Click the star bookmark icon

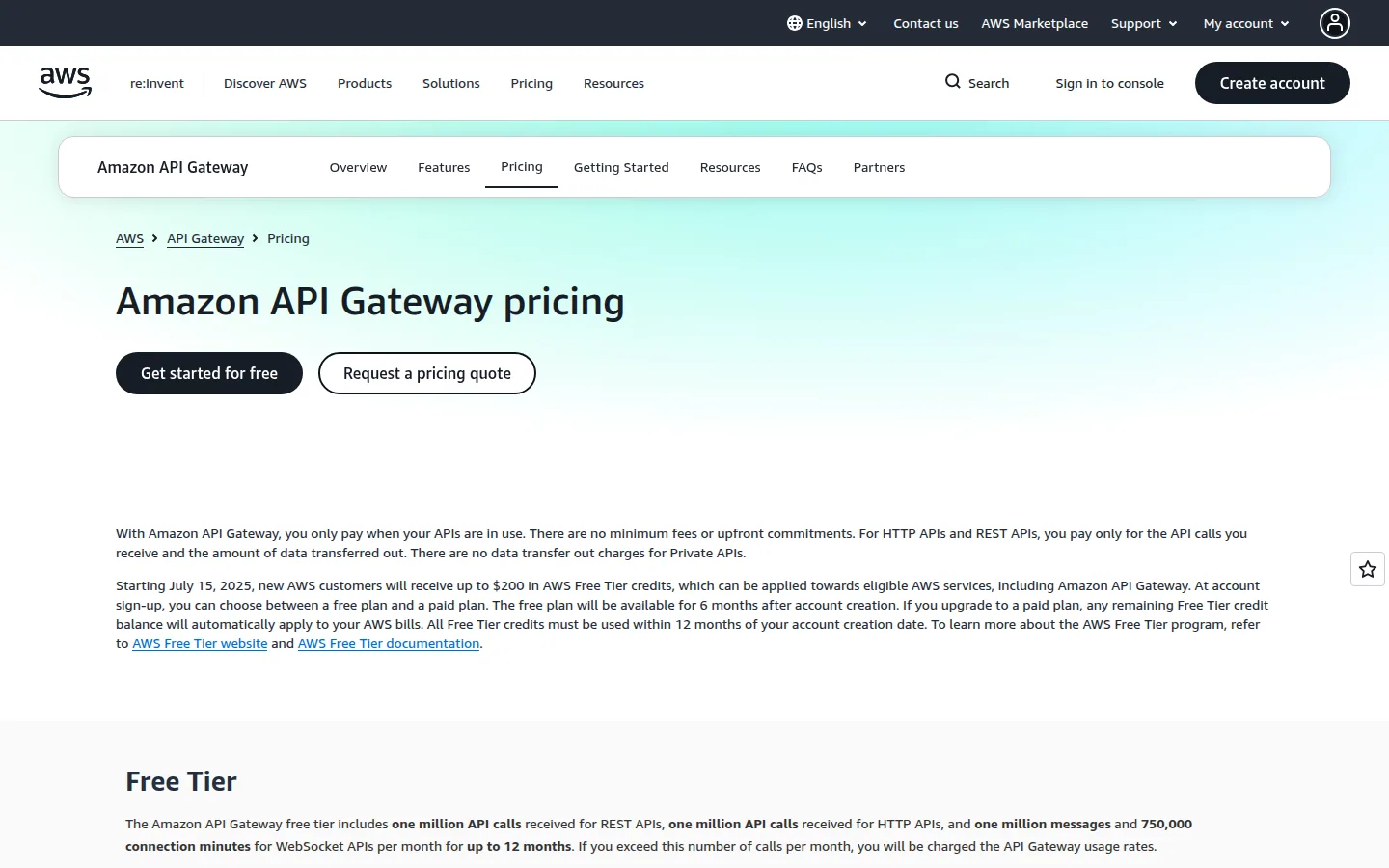pyautogui.click(x=1368, y=570)
